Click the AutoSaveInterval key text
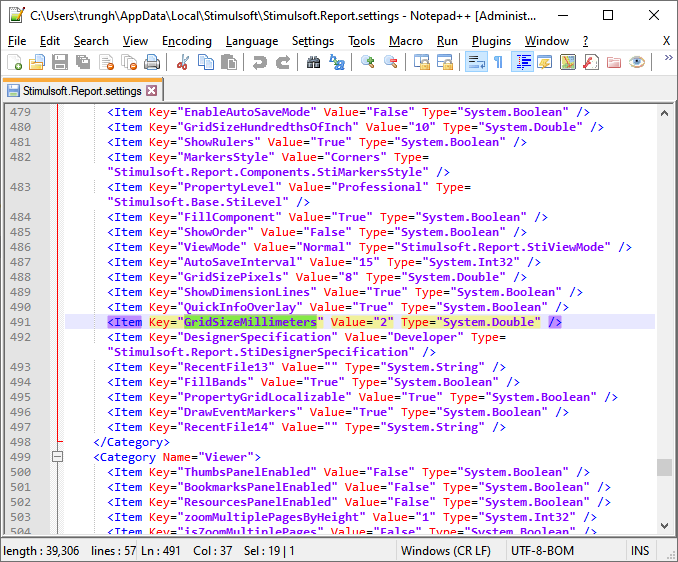 tap(240, 262)
